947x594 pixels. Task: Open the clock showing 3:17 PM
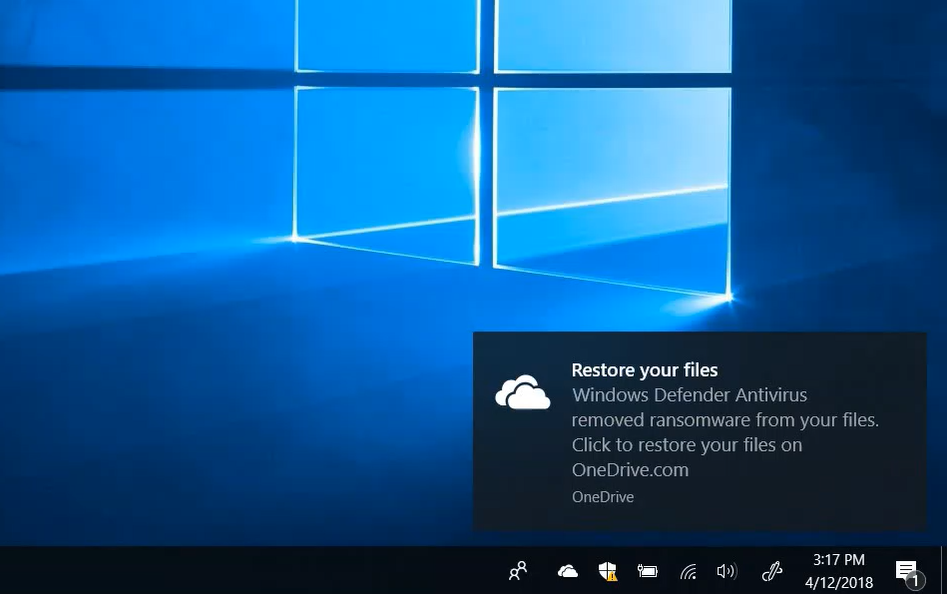click(838, 560)
